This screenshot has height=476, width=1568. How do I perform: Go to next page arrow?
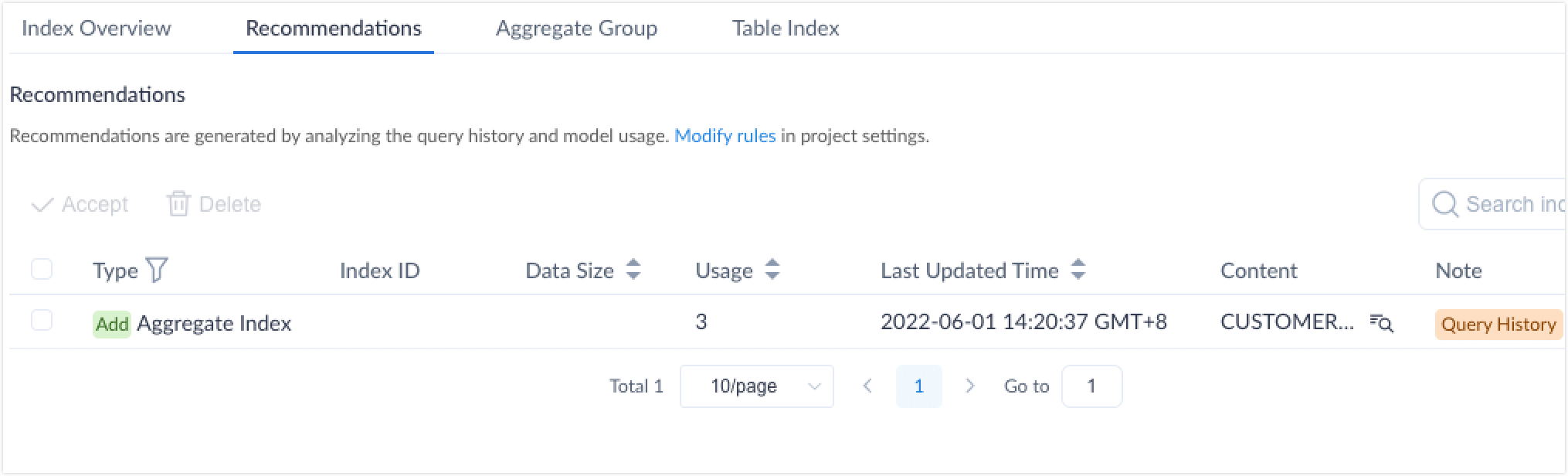(x=970, y=386)
